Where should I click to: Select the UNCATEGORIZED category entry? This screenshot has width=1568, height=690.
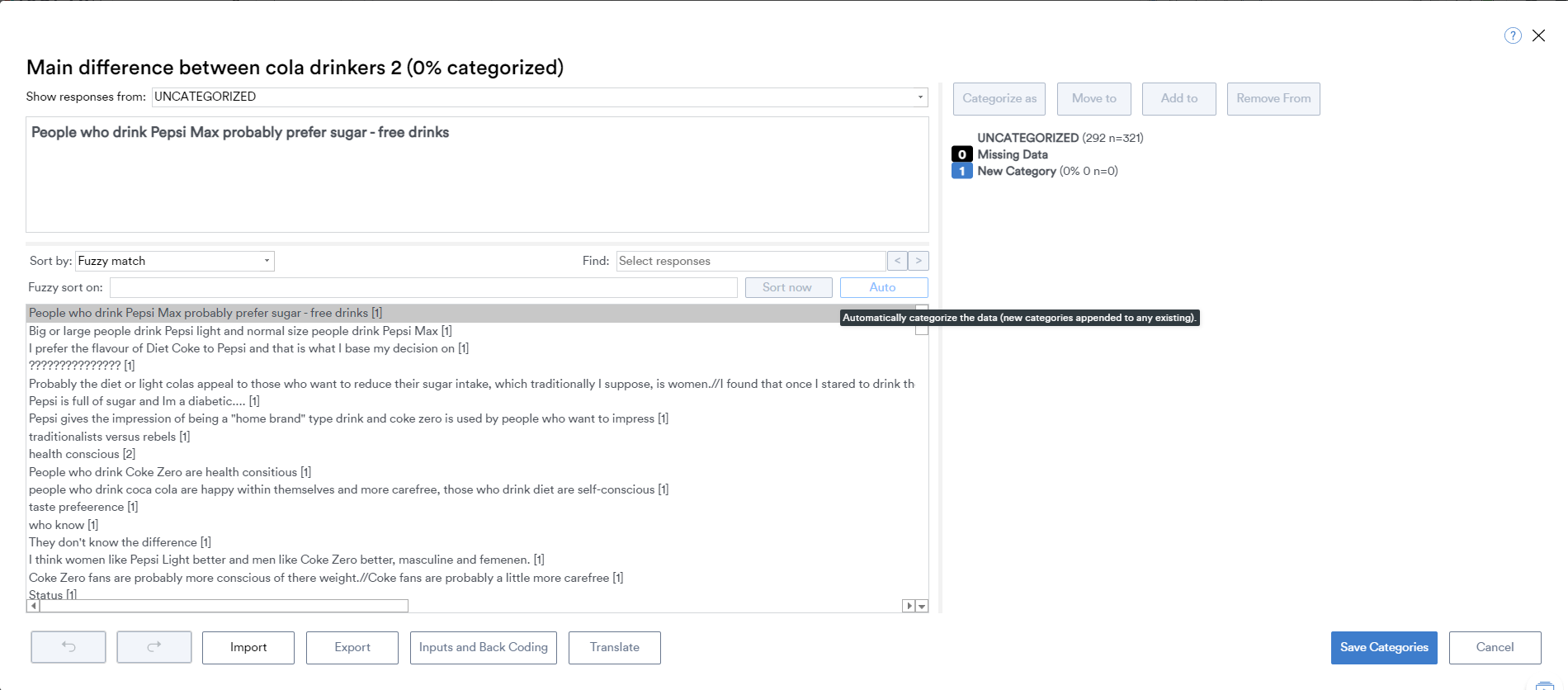point(1060,138)
